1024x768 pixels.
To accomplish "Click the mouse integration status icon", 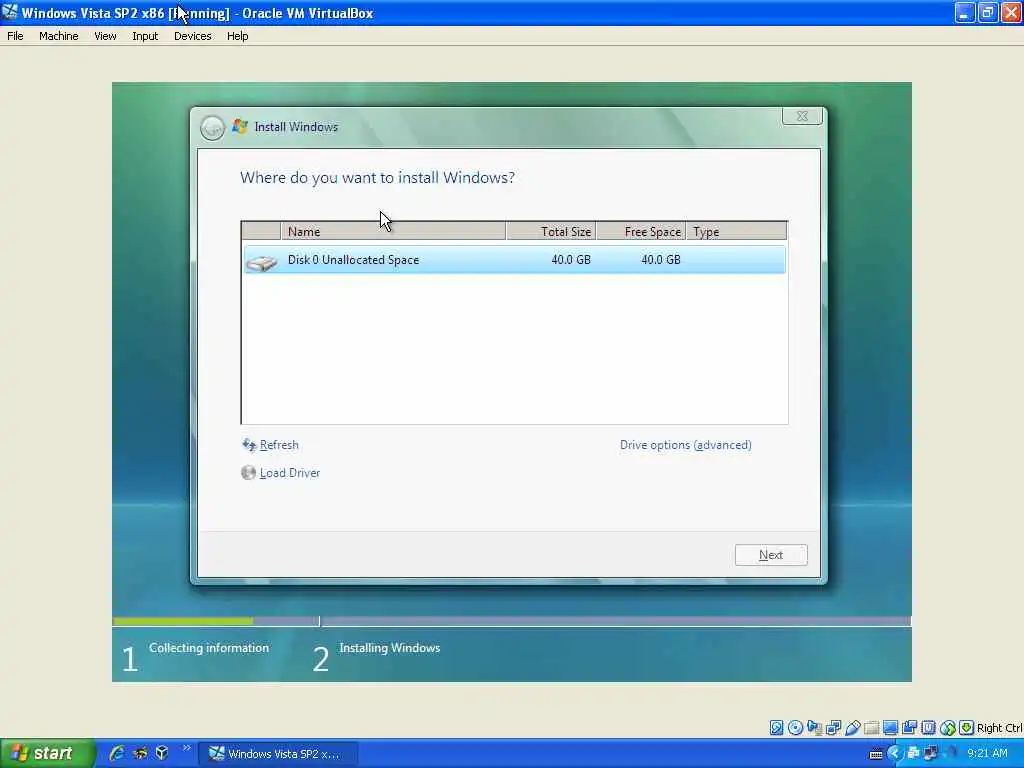I will click(948, 728).
